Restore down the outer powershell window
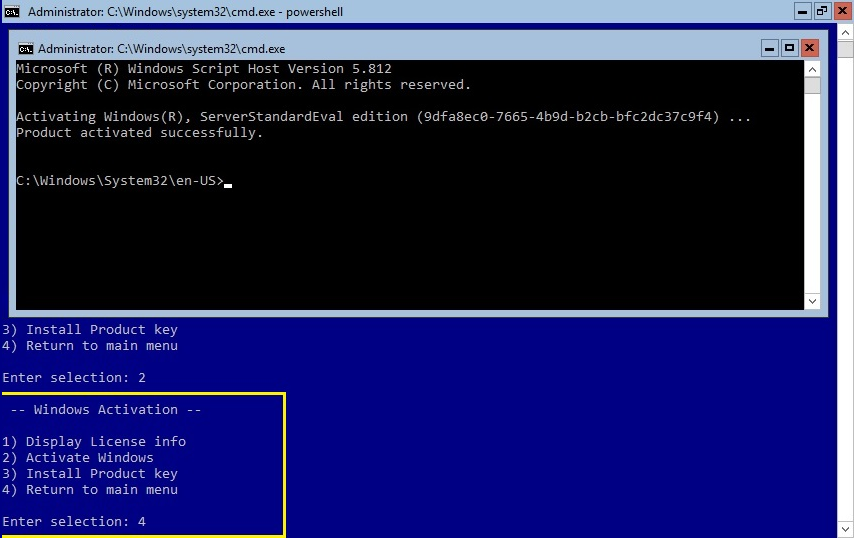The width and height of the screenshot is (854, 538). [822, 10]
